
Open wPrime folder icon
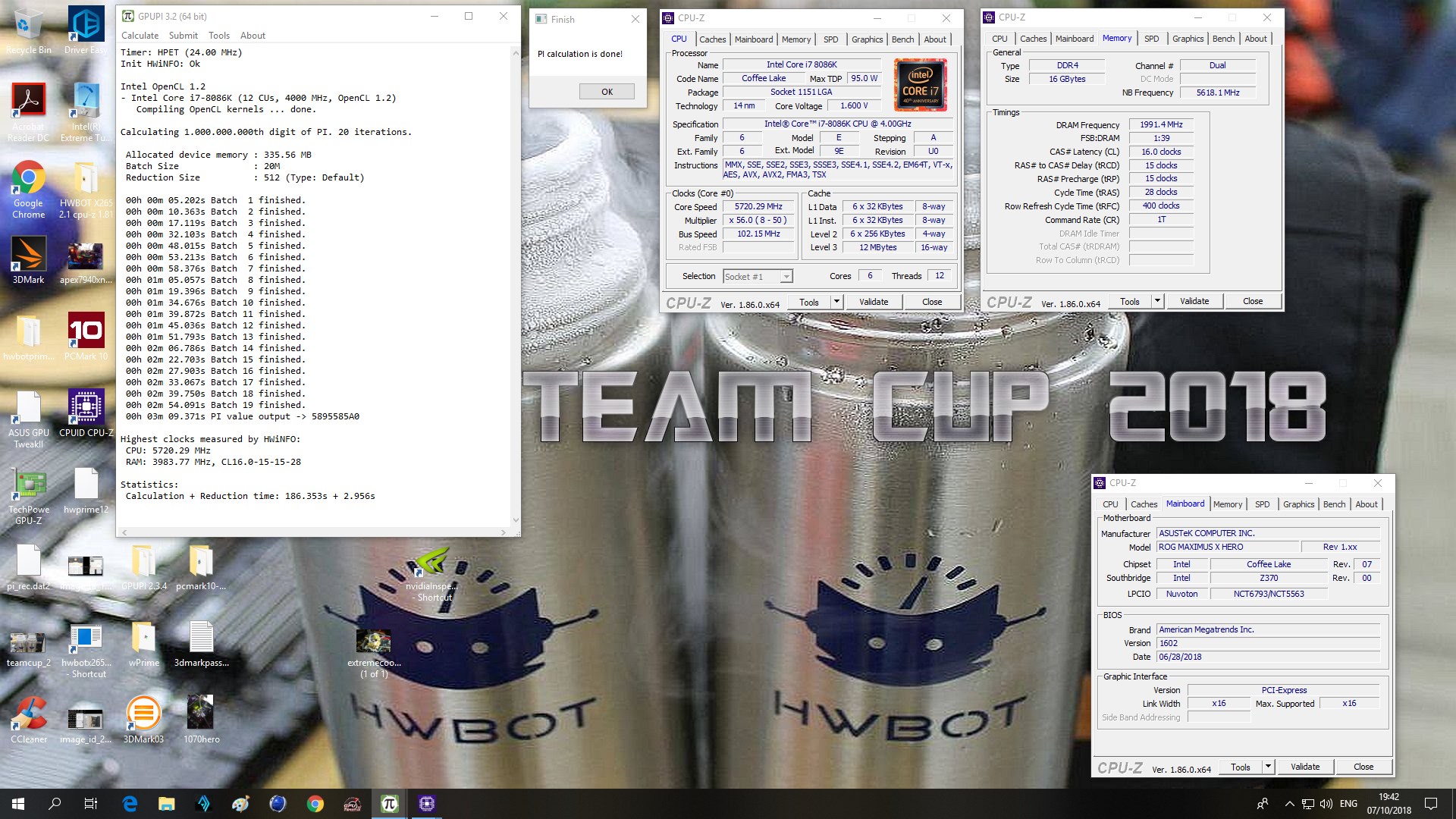[x=143, y=645]
